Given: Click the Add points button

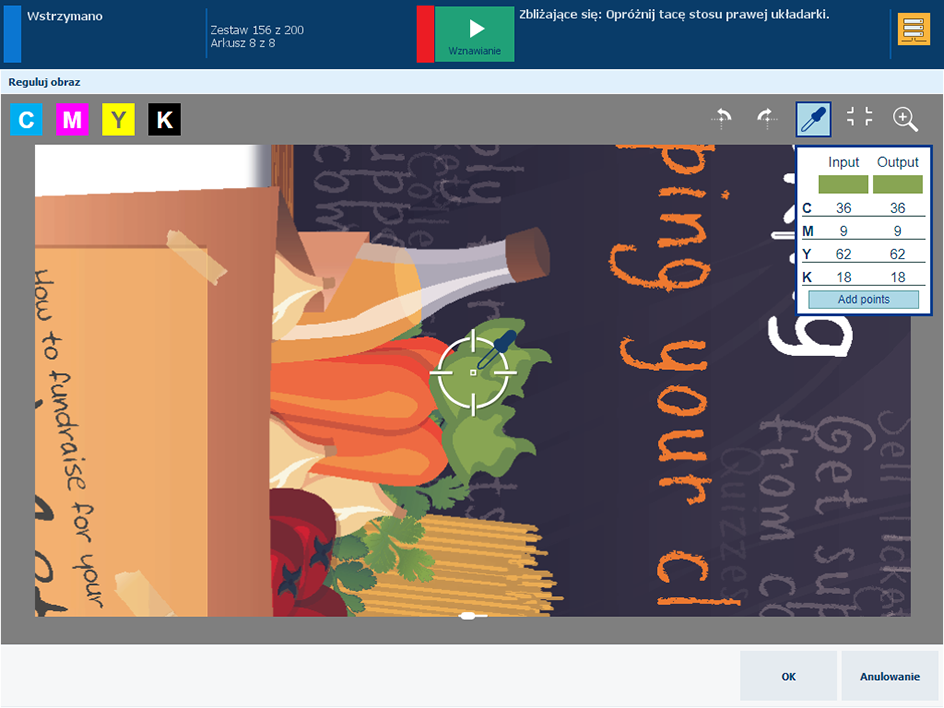Looking at the screenshot, I should 863,299.
